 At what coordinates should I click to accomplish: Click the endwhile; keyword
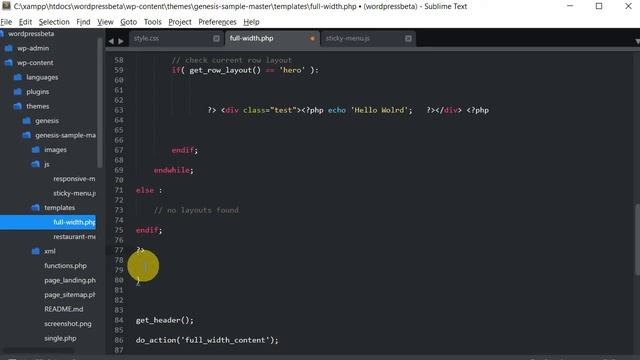click(x=173, y=170)
